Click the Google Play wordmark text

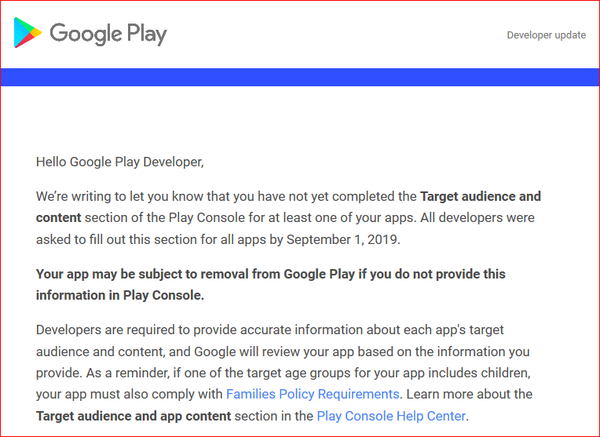point(108,34)
